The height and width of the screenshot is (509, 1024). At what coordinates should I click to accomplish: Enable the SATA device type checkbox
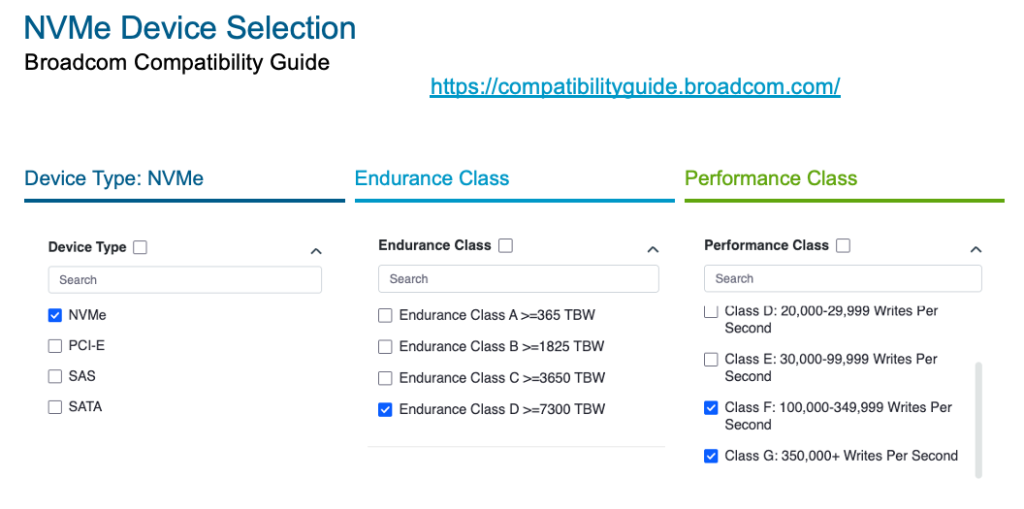(55, 407)
